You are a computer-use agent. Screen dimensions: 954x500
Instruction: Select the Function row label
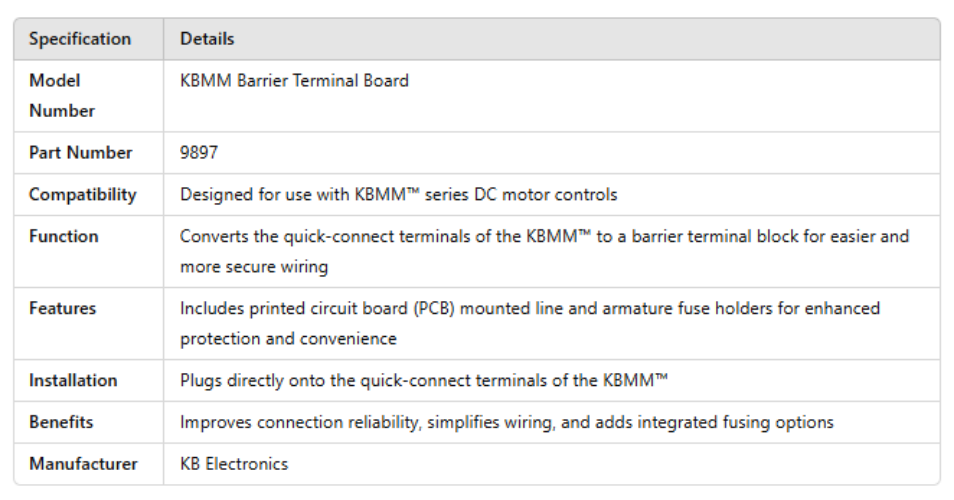(x=64, y=237)
